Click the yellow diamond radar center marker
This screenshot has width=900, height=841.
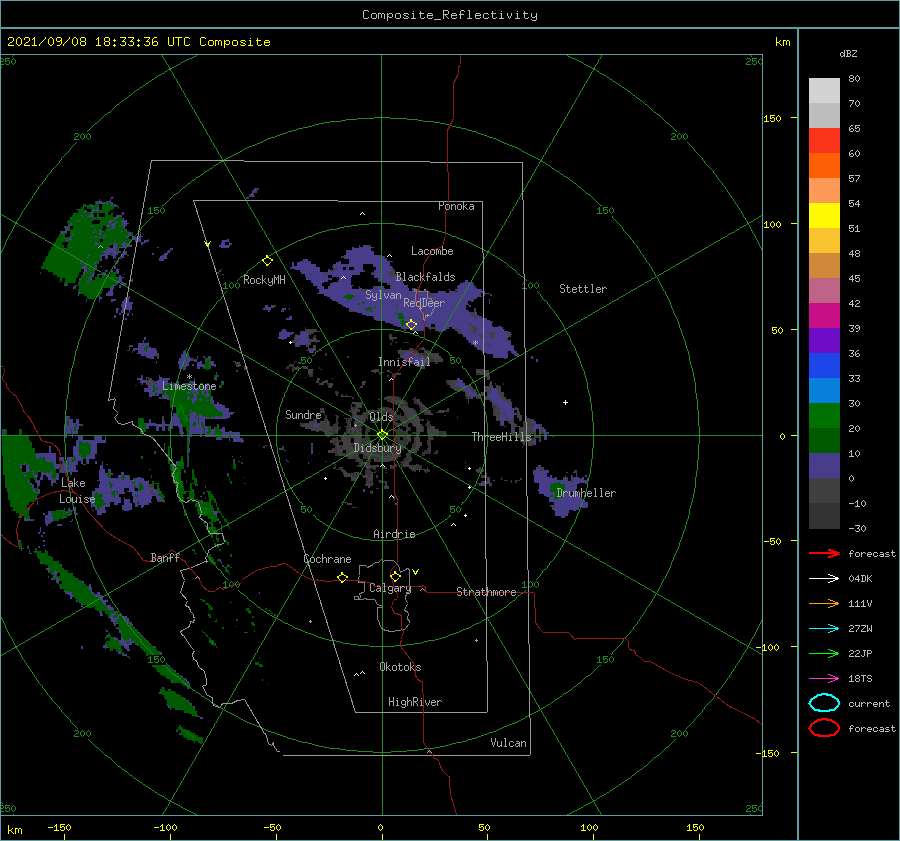pyautogui.click(x=382, y=435)
